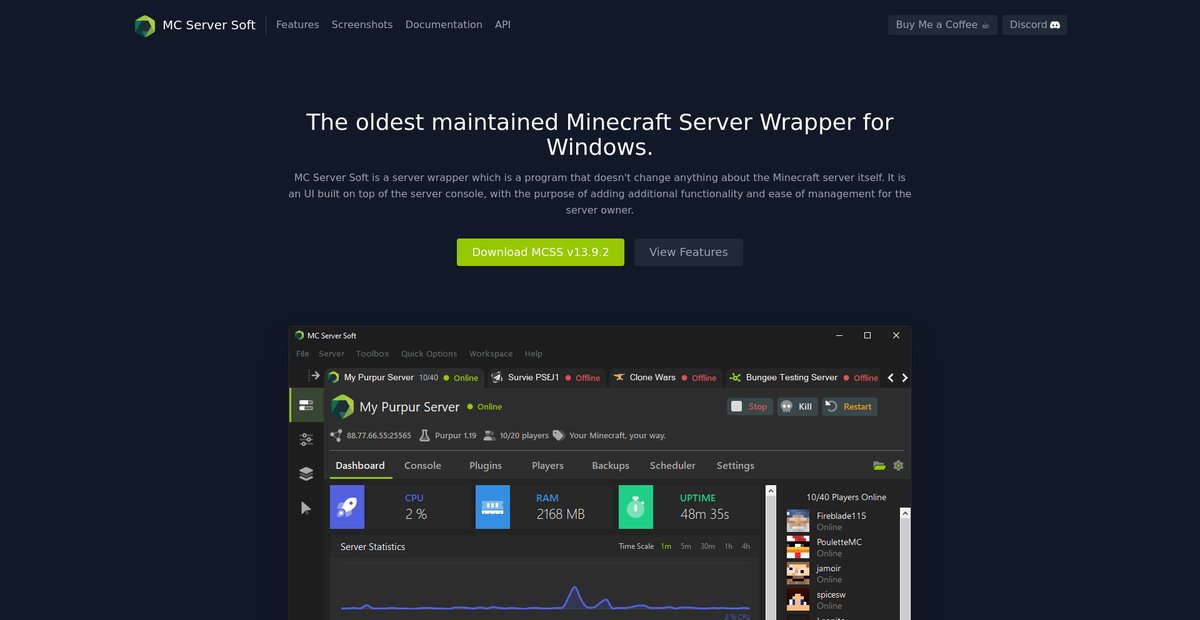The image size is (1200, 620).
Task: Click the sidebar expand arrow icon
Action: click(314, 376)
